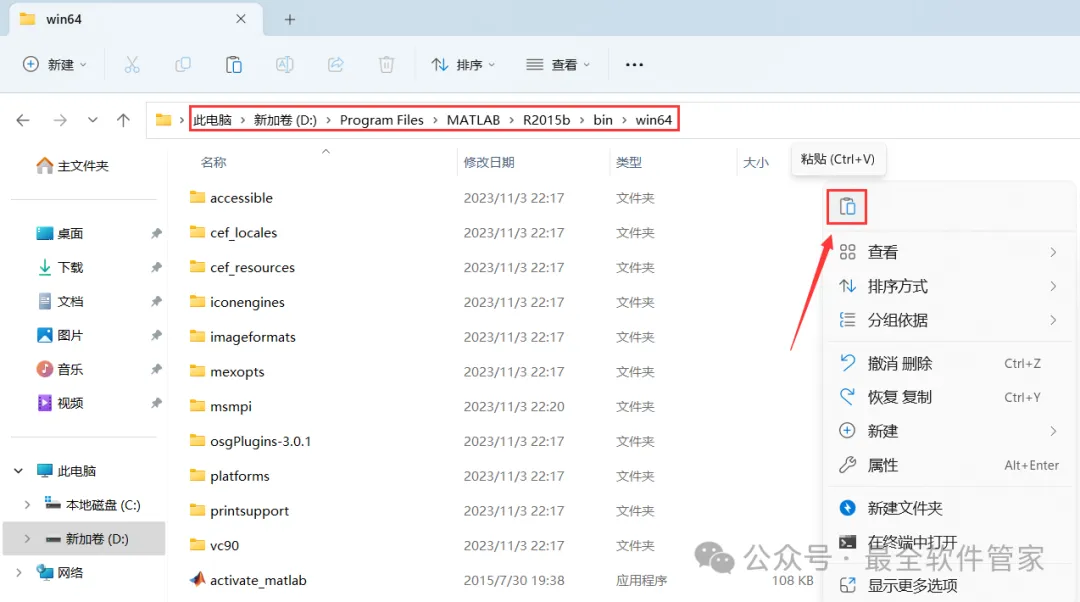Go up one folder level arrow
The height and width of the screenshot is (602, 1080).
pos(123,120)
